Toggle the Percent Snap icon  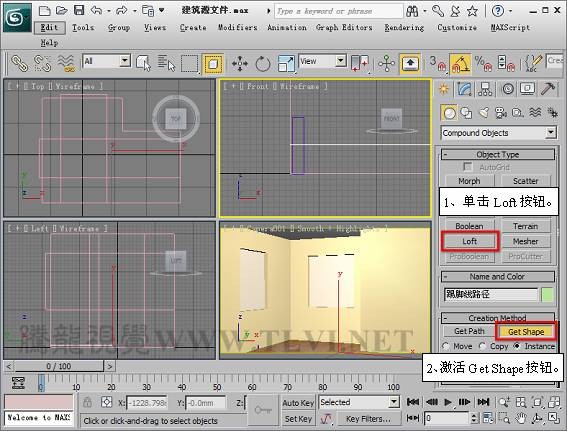tap(483, 63)
